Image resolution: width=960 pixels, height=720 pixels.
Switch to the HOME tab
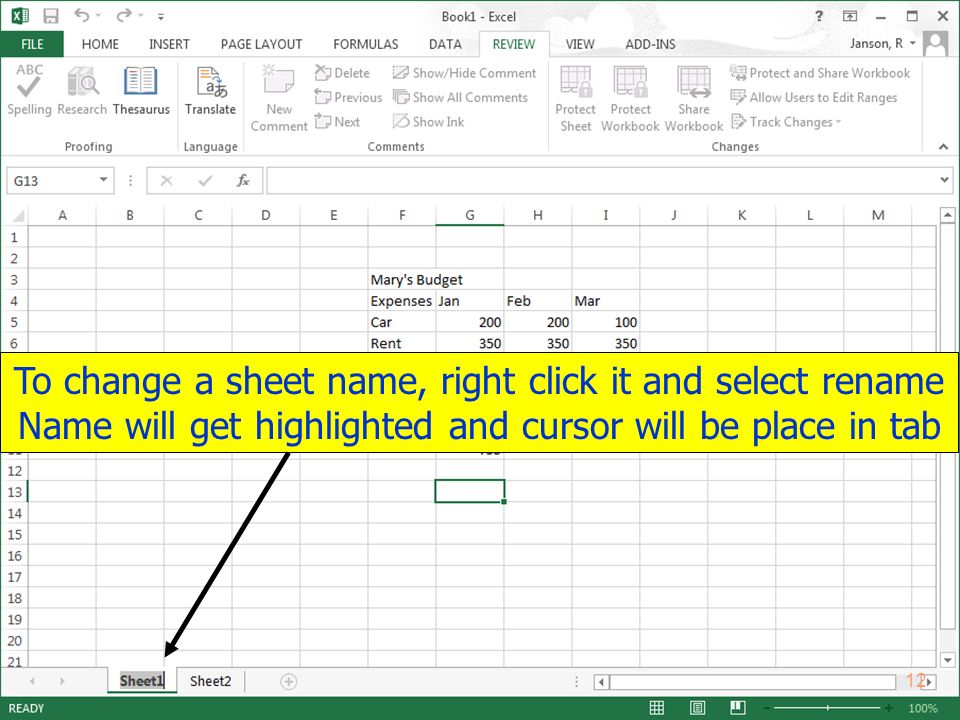pos(100,44)
